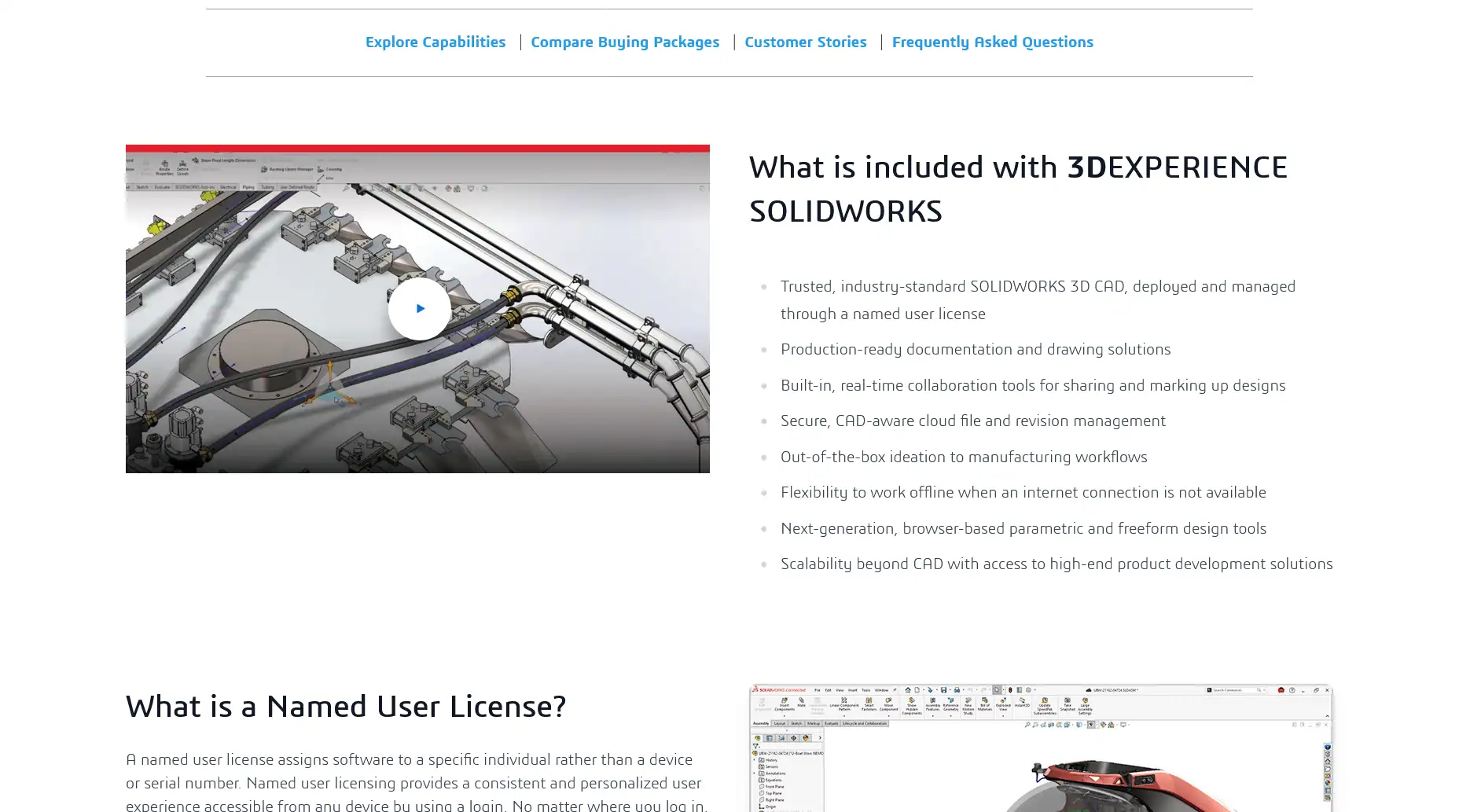Click the bullet about browser-based parametric design tools
Image resolution: width=1459 pixels, height=812 pixels.
pyautogui.click(x=1024, y=528)
